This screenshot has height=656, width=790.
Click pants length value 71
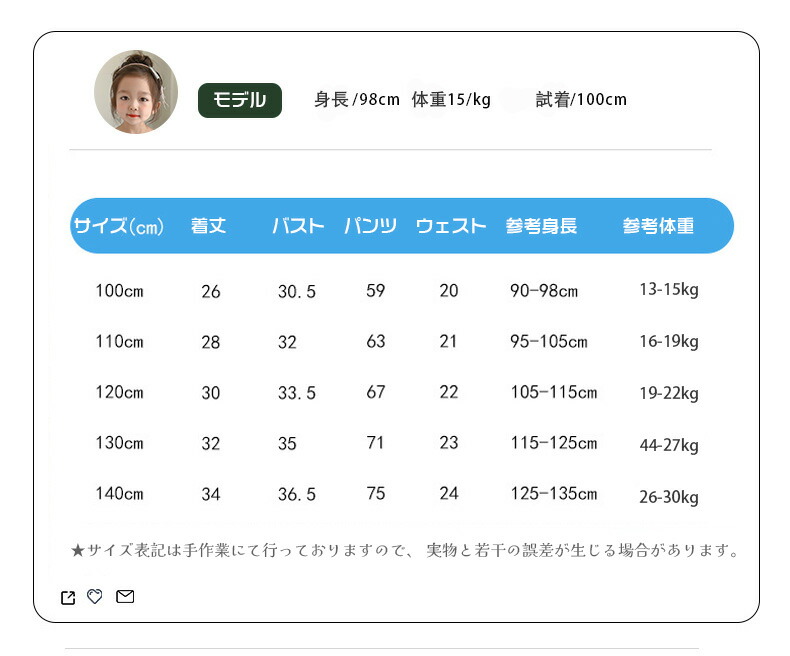click(x=375, y=442)
